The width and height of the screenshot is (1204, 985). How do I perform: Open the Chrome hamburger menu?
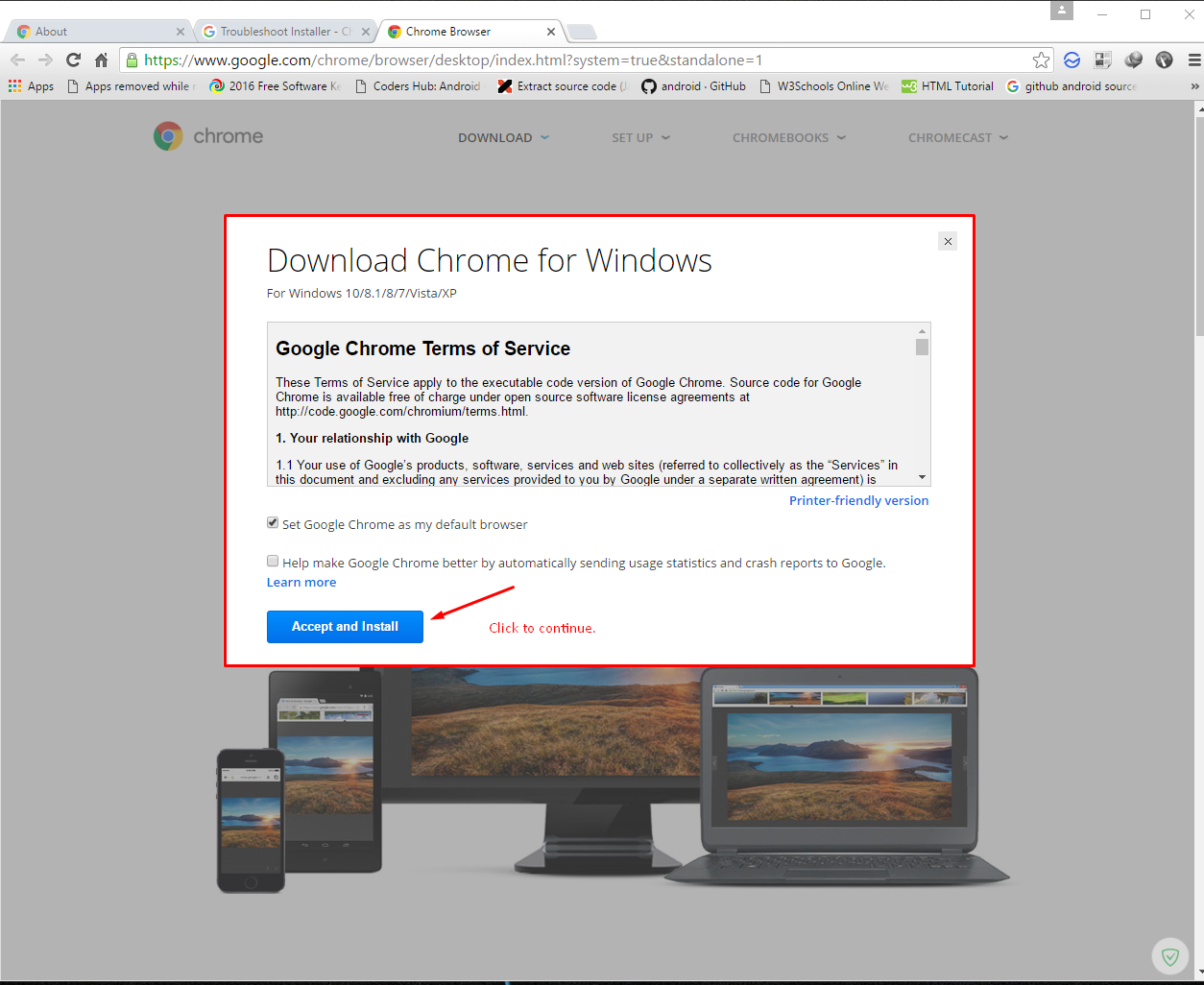coord(1193,60)
